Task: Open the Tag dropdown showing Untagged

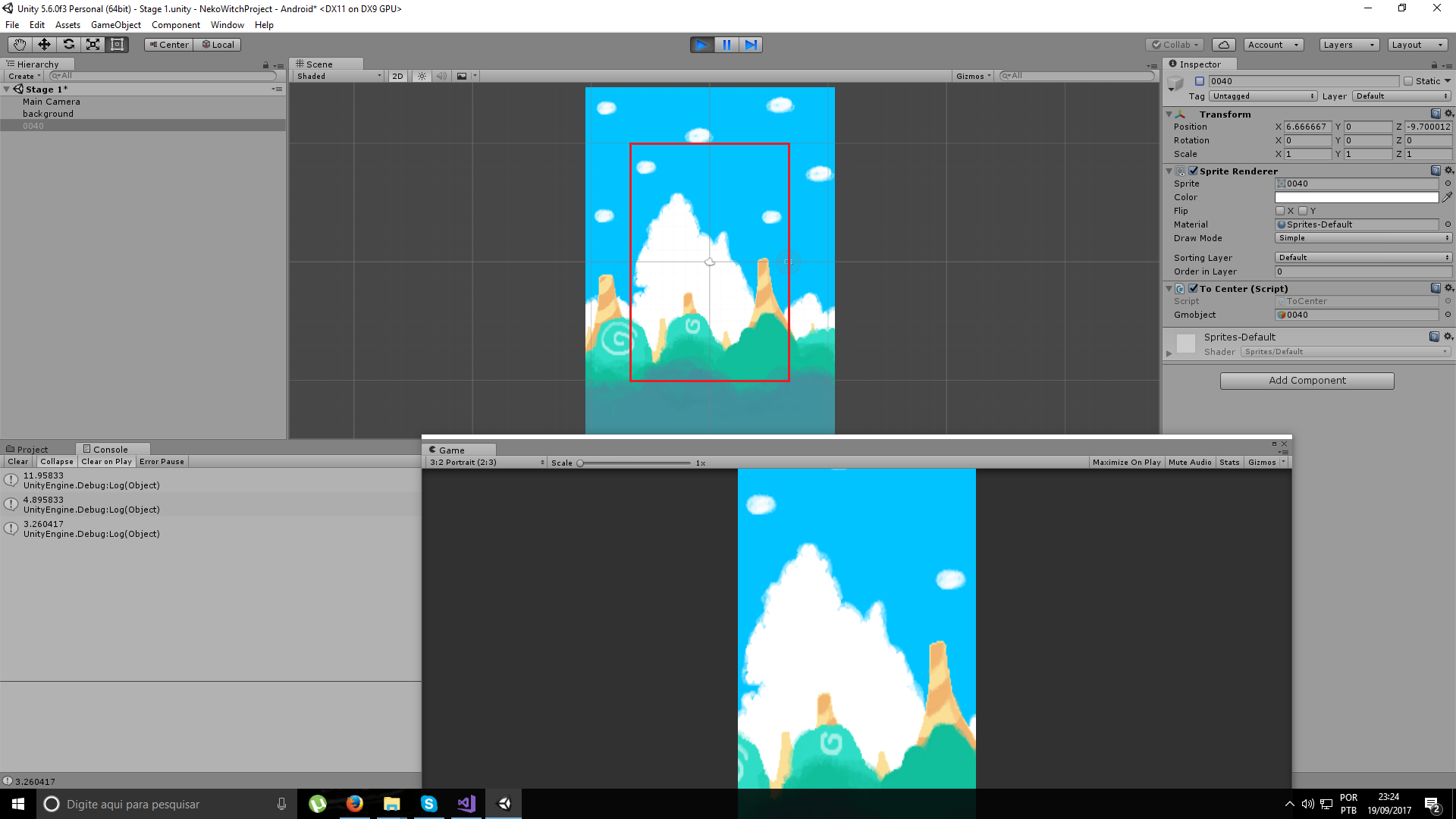Action: click(1263, 96)
